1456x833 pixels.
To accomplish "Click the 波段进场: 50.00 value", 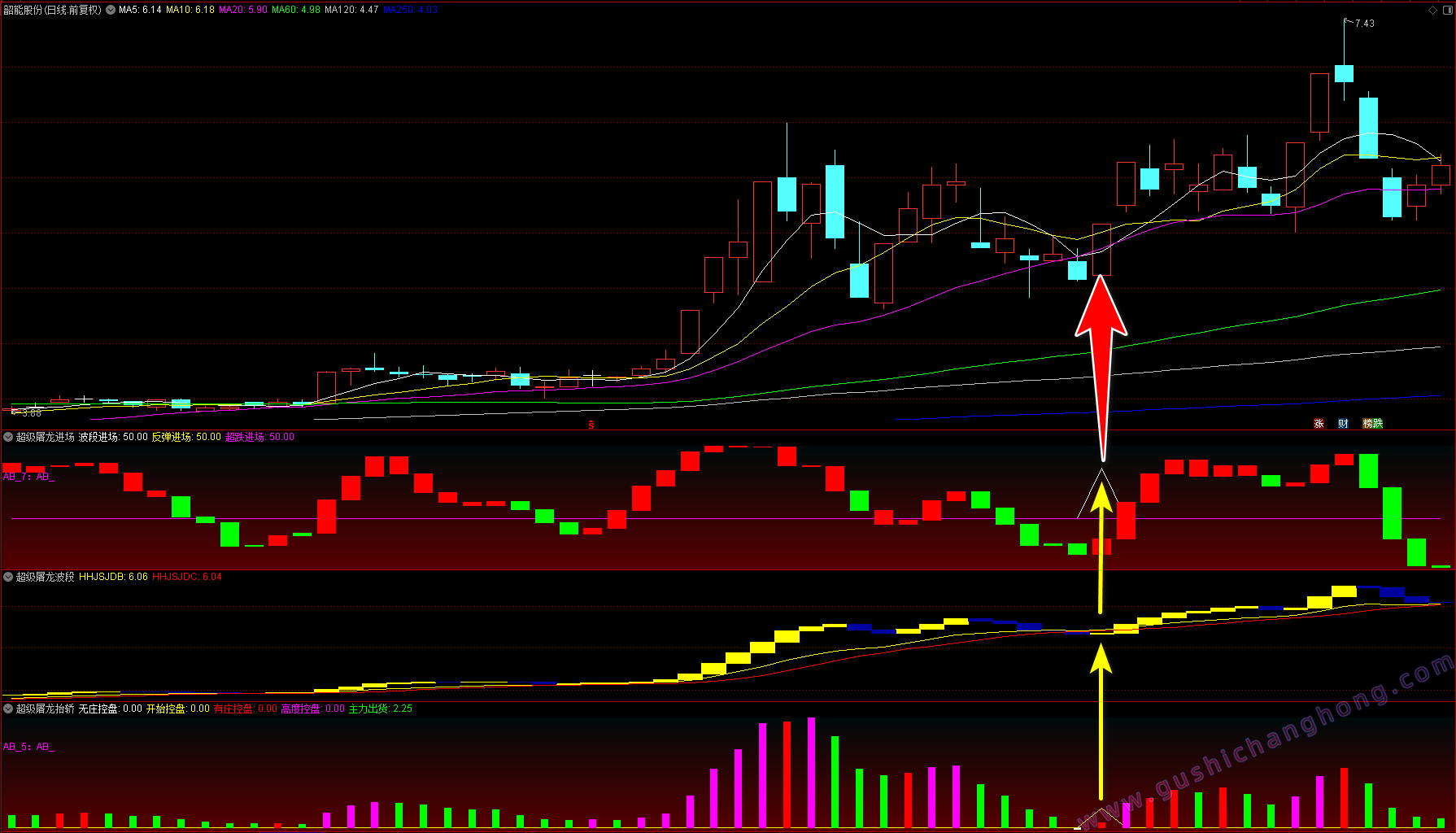I will pos(113,437).
